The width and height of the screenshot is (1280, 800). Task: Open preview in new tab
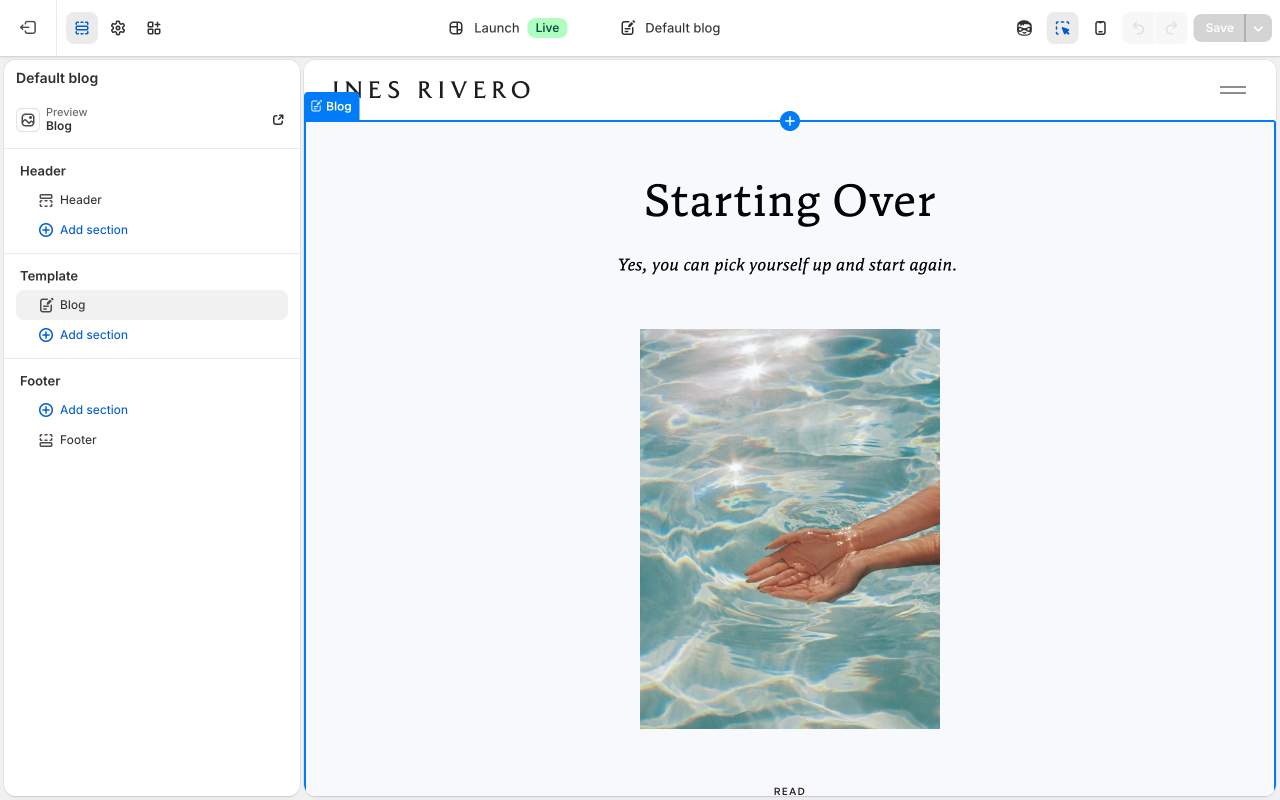(277, 119)
